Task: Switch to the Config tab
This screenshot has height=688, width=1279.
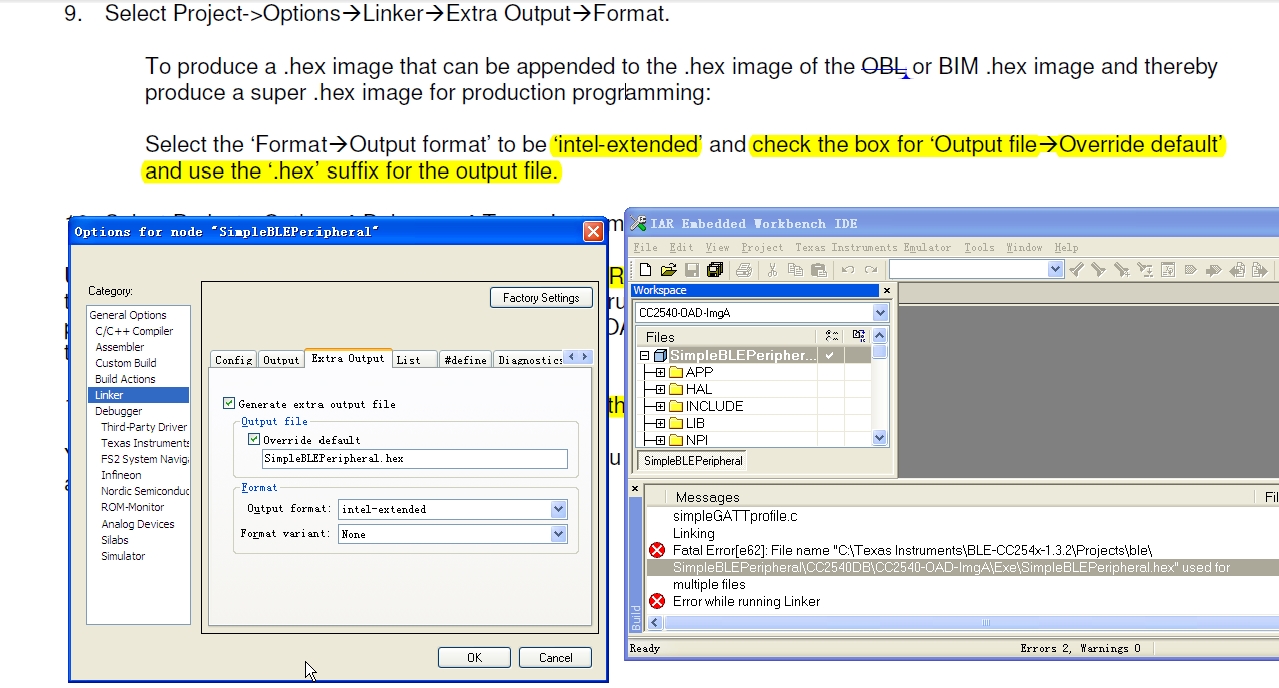Action: click(x=234, y=360)
